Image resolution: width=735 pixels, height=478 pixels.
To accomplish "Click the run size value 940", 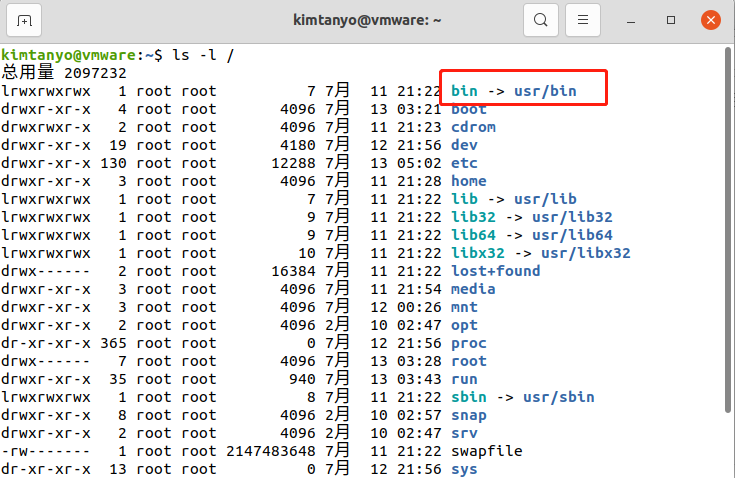I will pyautogui.click(x=302, y=379).
